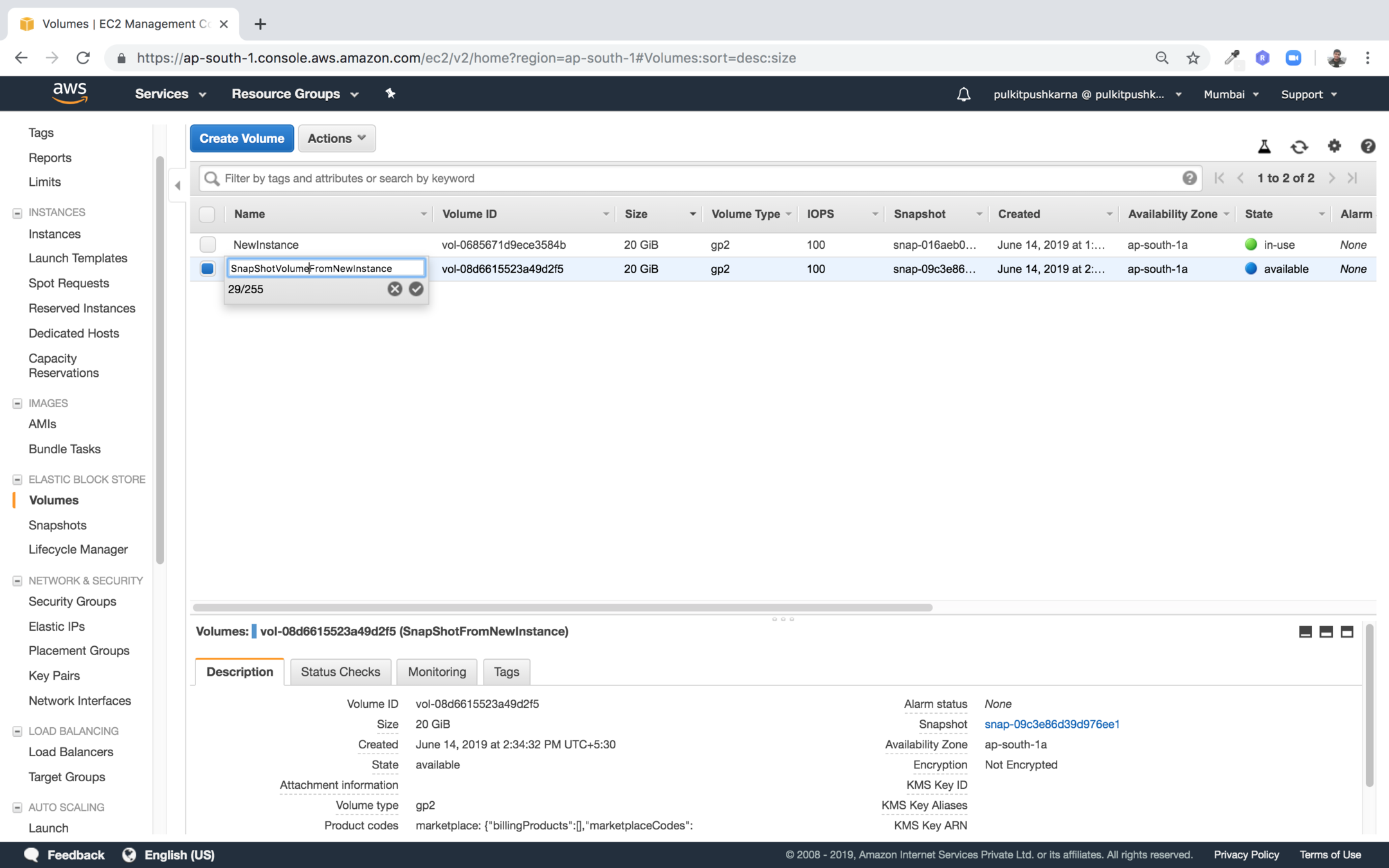The height and width of the screenshot is (868, 1389).
Task: Click the filter by tags search field
Action: (x=694, y=178)
